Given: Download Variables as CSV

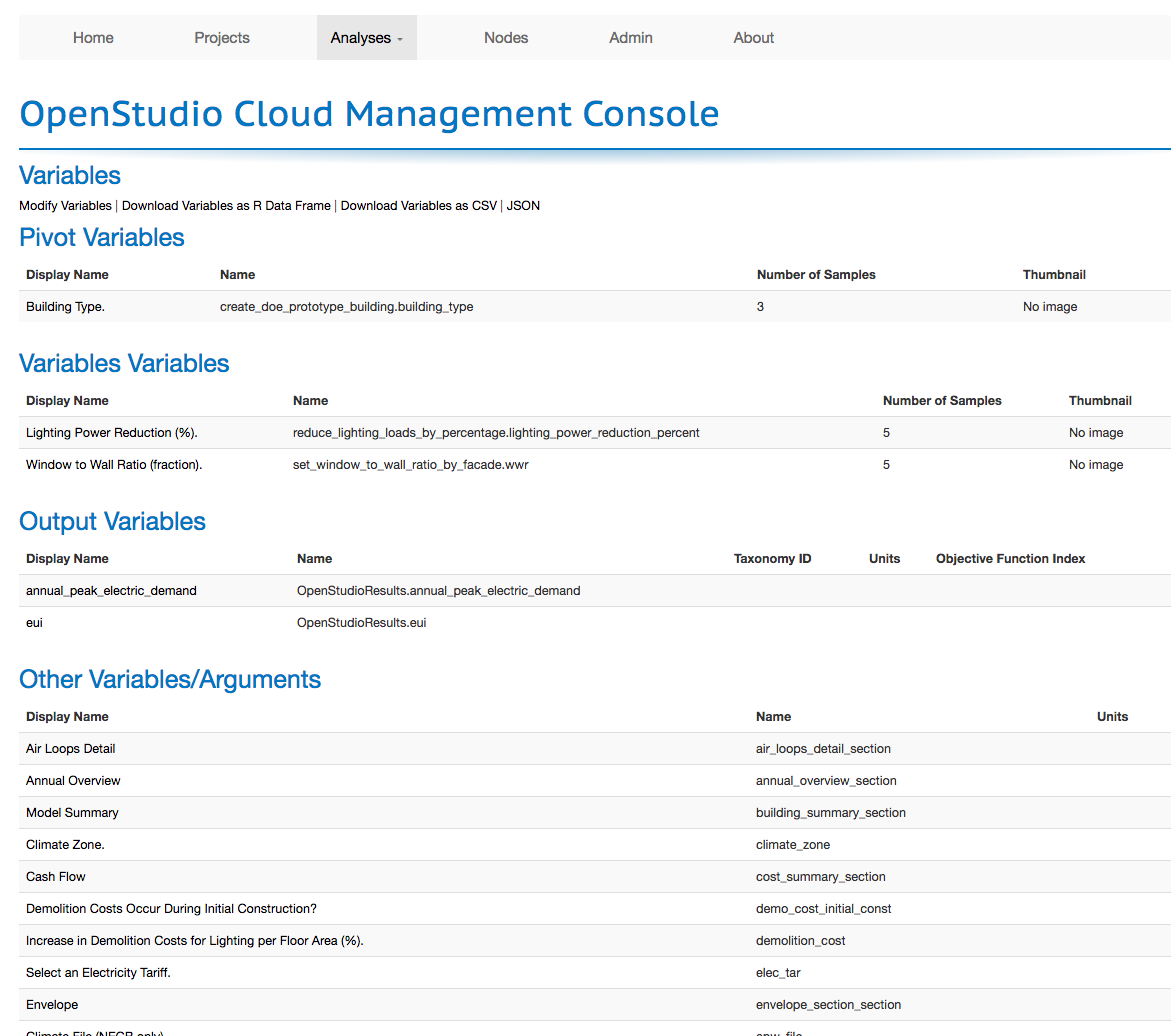Looking at the screenshot, I should (x=417, y=205).
